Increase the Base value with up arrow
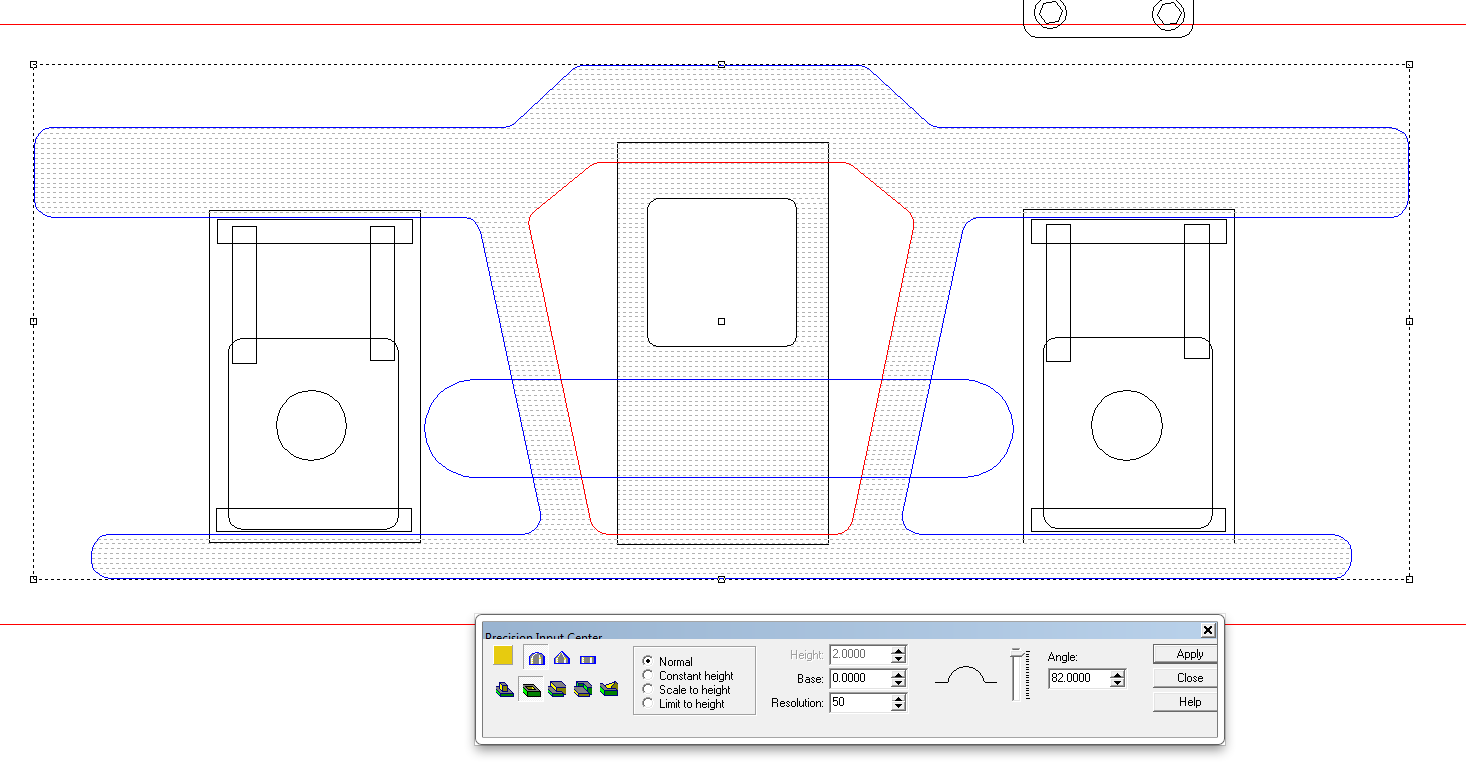This screenshot has height=772, width=1466. coord(898,675)
